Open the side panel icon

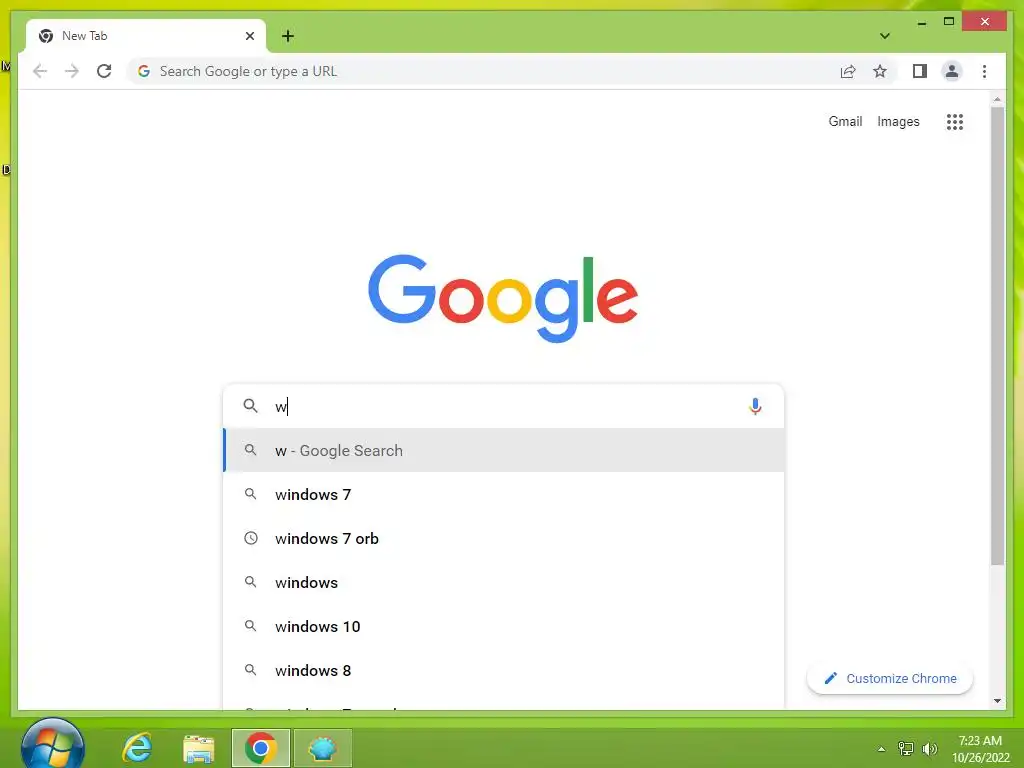(920, 71)
